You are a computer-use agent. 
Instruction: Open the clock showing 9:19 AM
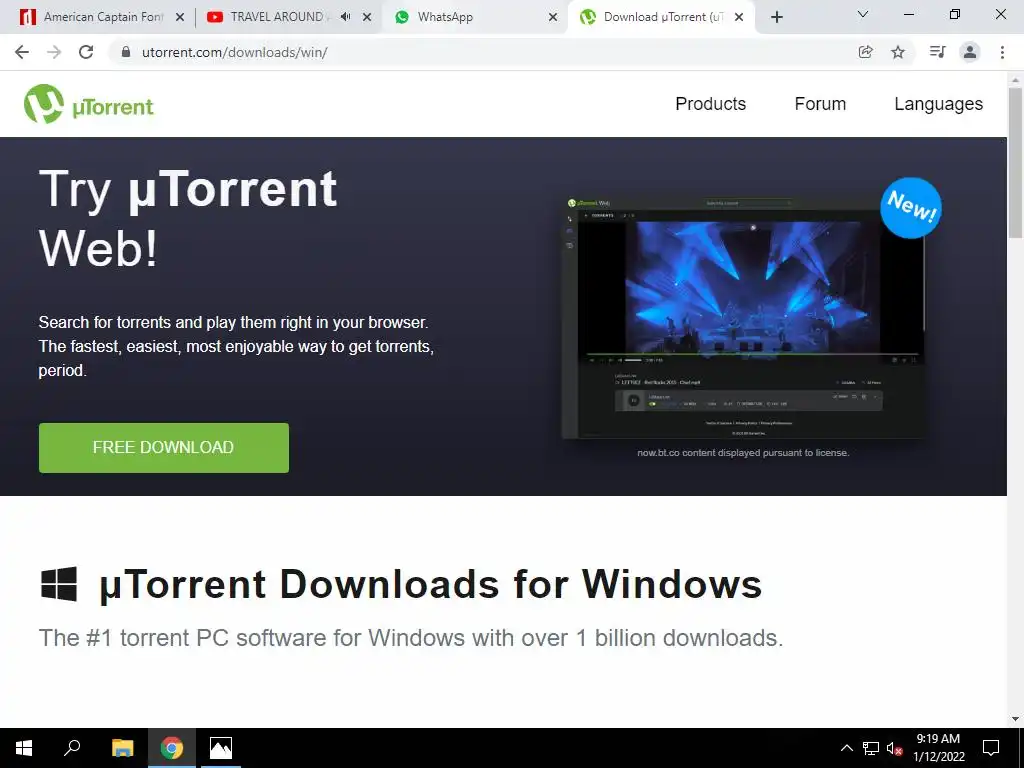pyautogui.click(x=938, y=748)
